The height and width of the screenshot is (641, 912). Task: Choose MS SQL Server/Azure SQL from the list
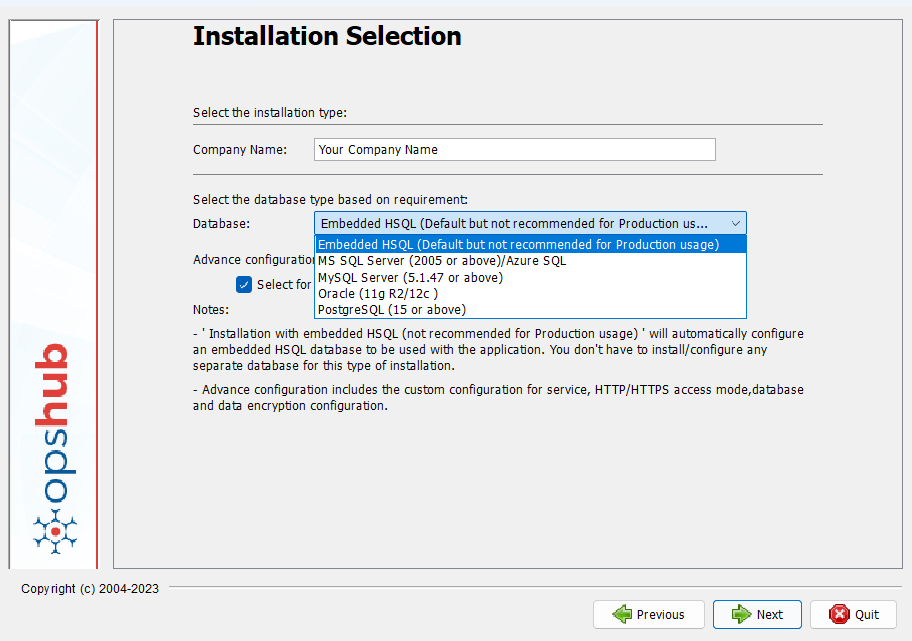[442, 261]
